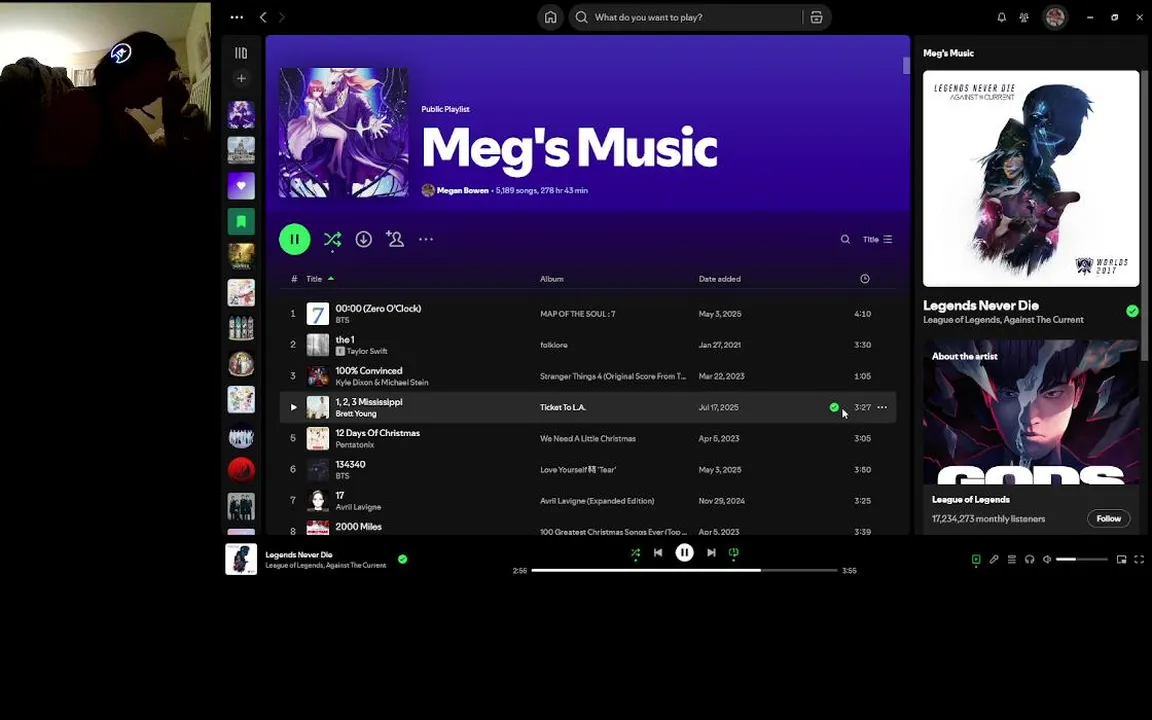Screen dimensions: 1152x720
Task: Open the Home page icon
Action: (x=550, y=17)
